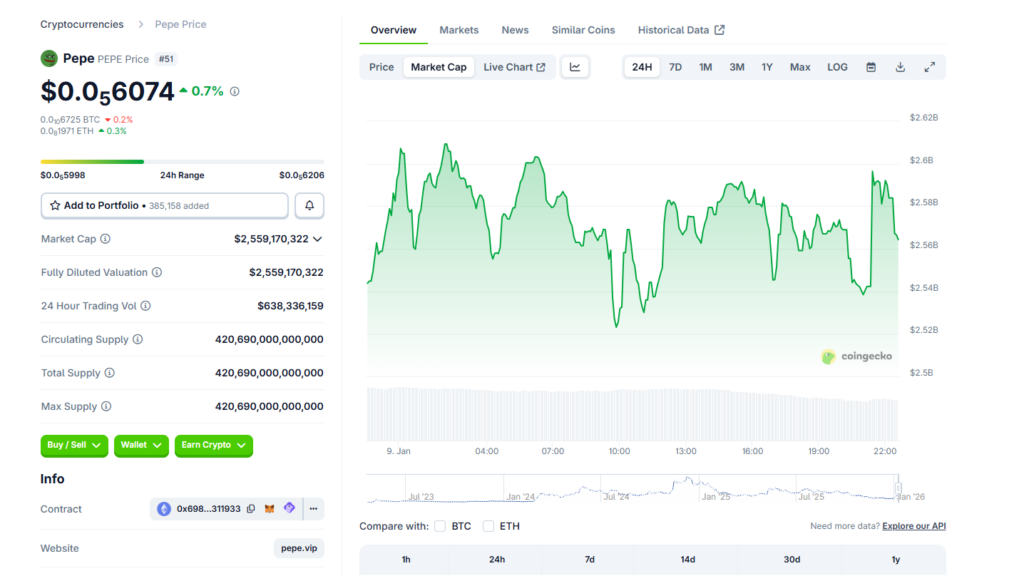The image size is (1024, 576).
Task: Select the 7D chart time range
Action: 675,67
